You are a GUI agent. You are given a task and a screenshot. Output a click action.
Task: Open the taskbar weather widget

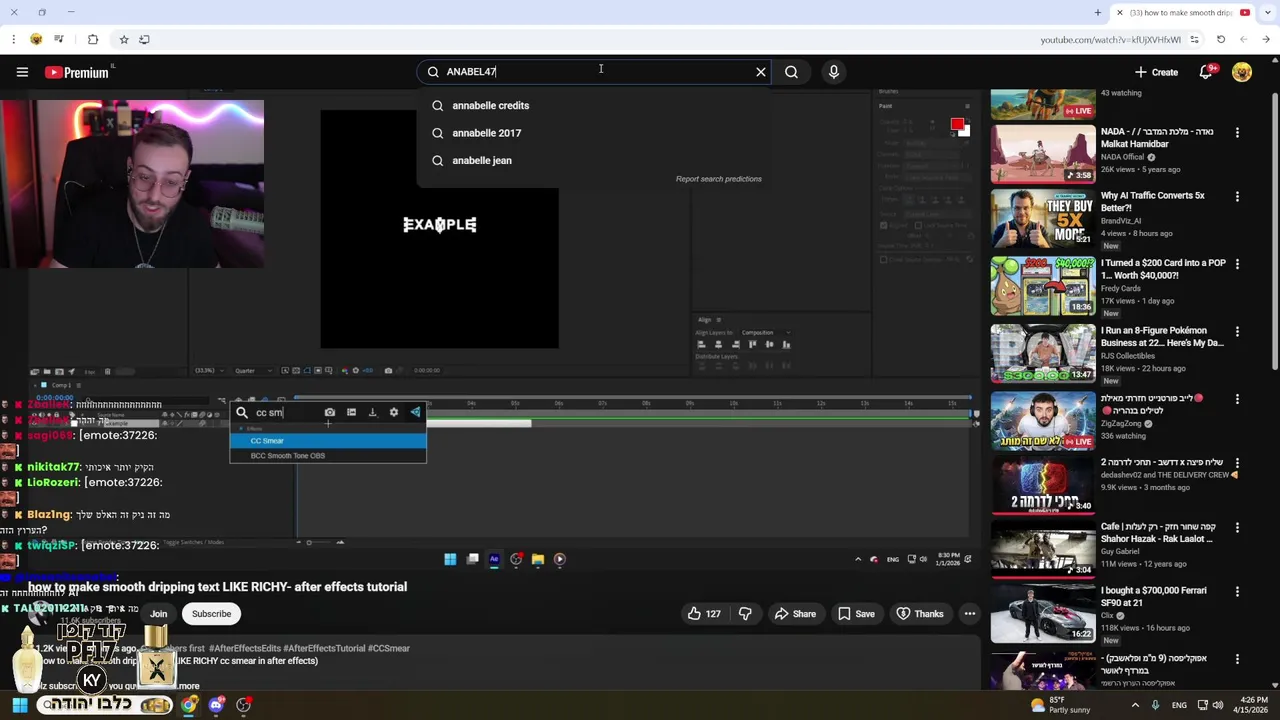[x=1063, y=705]
